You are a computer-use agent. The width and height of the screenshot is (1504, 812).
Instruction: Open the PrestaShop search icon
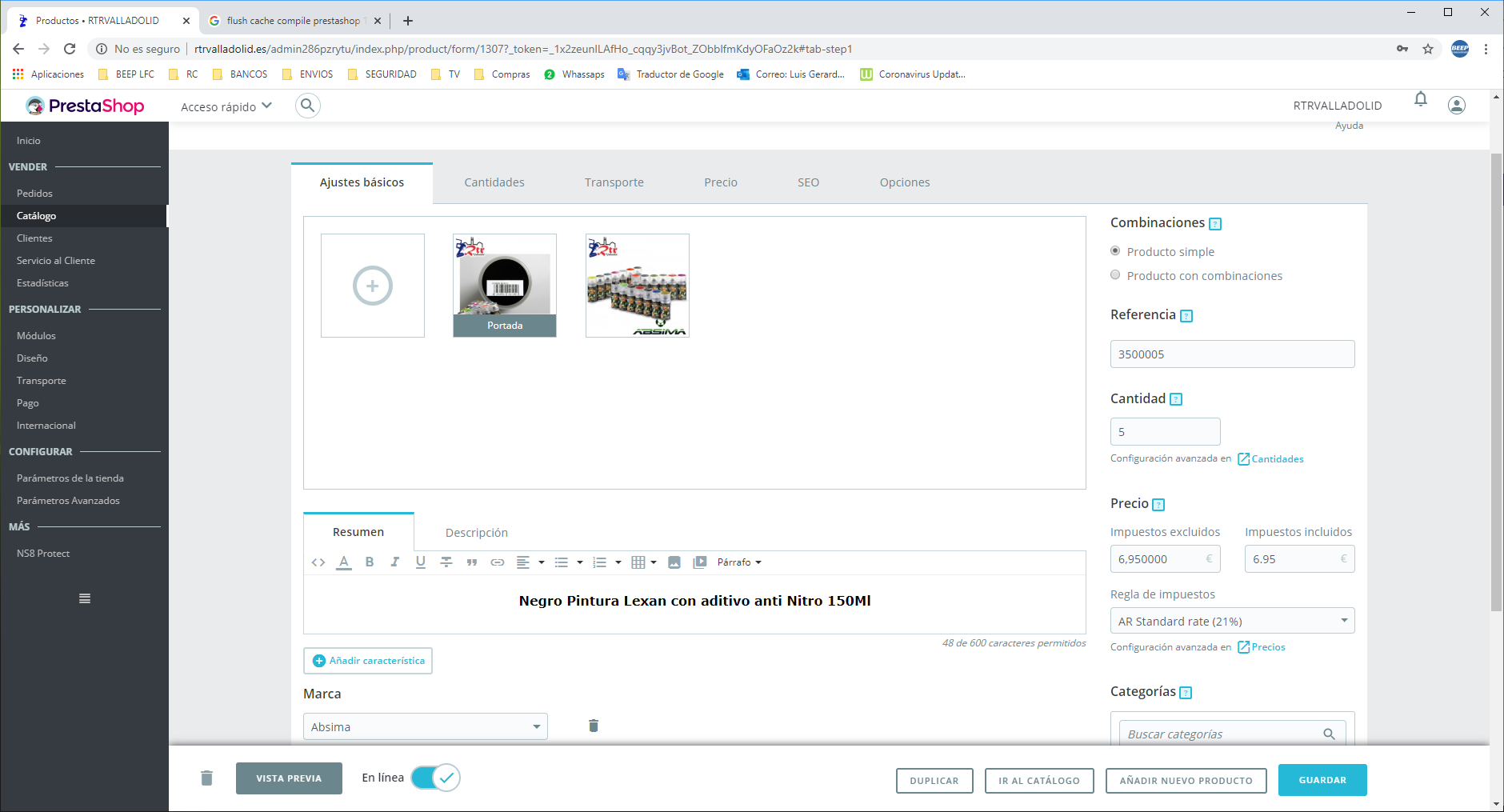pyautogui.click(x=308, y=106)
